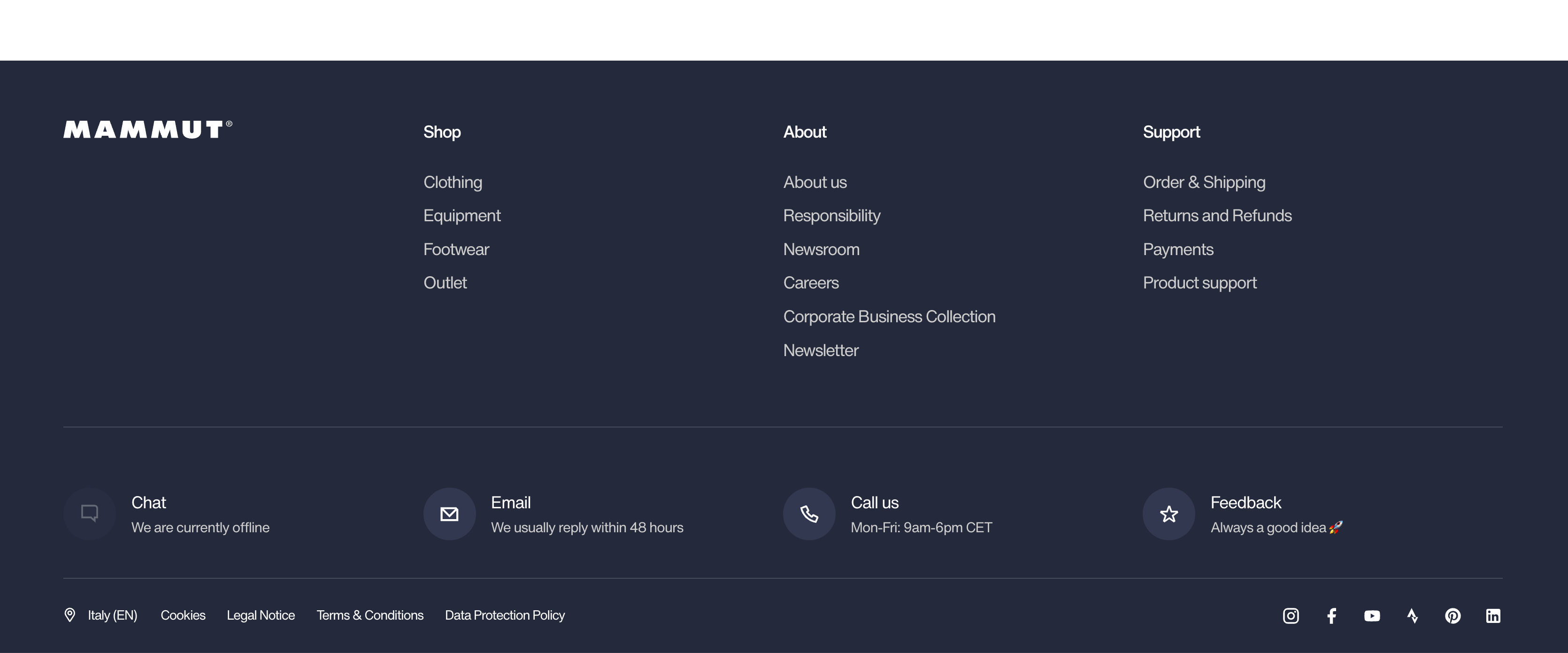1568x653 pixels.
Task: Open the Pinterest profile icon
Action: pyautogui.click(x=1453, y=616)
